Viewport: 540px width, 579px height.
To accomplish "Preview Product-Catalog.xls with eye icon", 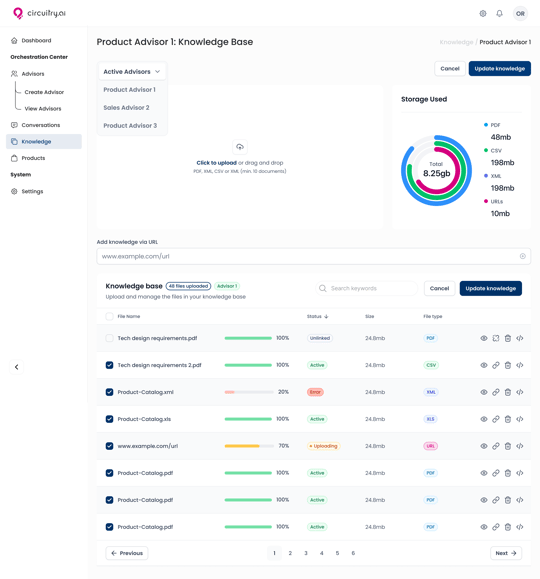I will coord(484,419).
